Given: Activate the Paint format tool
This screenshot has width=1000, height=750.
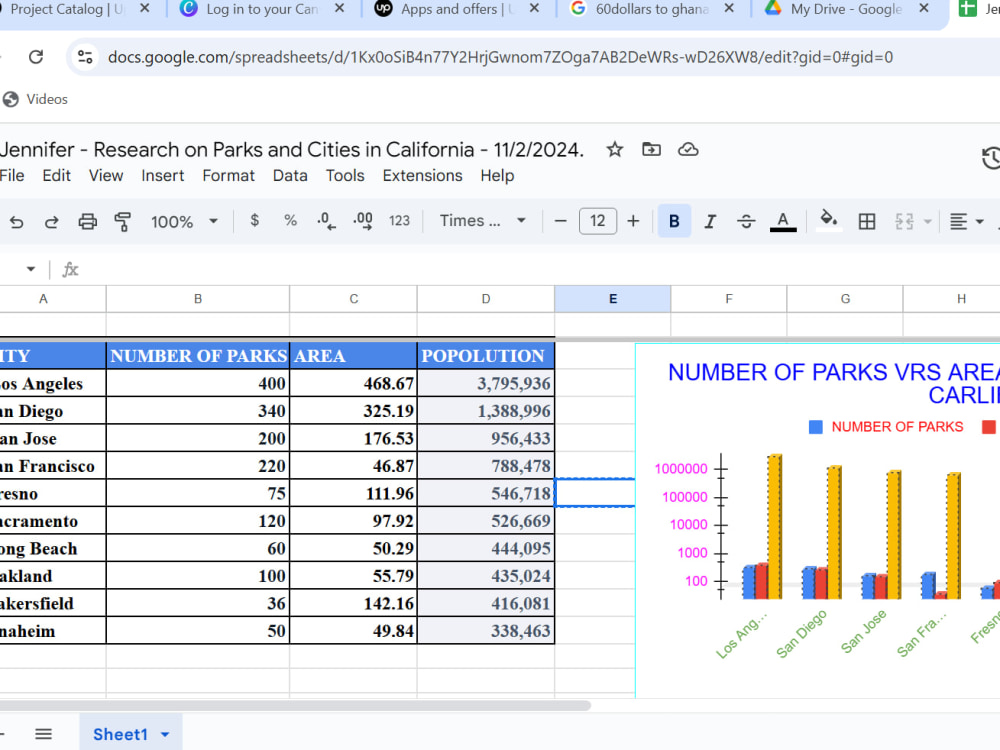Looking at the screenshot, I should tap(122, 221).
